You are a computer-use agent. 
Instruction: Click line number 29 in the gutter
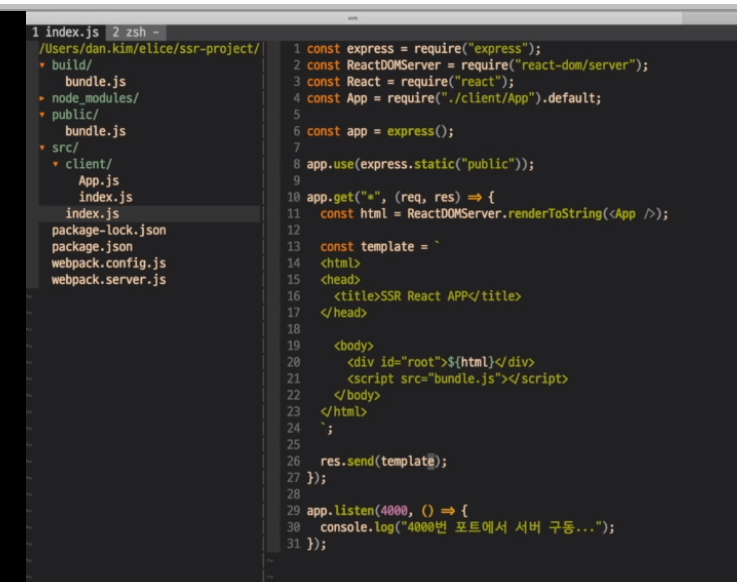pyautogui.click(x=293, y=511)
